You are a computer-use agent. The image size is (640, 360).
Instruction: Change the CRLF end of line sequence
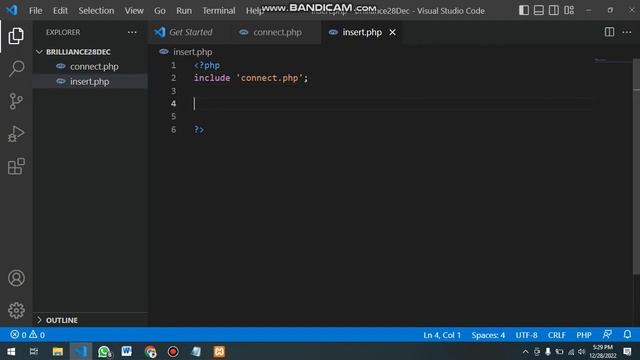(x=556, y=335)
